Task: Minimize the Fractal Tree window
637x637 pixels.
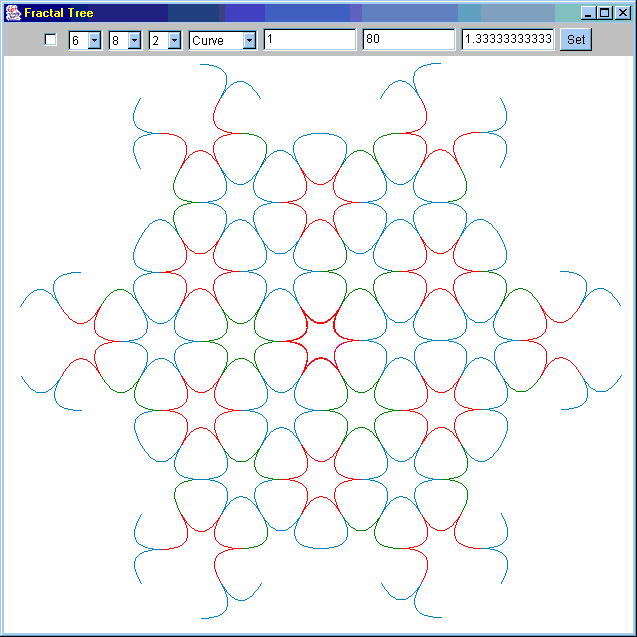Action: pyautogui.click(x=588, y=13)
